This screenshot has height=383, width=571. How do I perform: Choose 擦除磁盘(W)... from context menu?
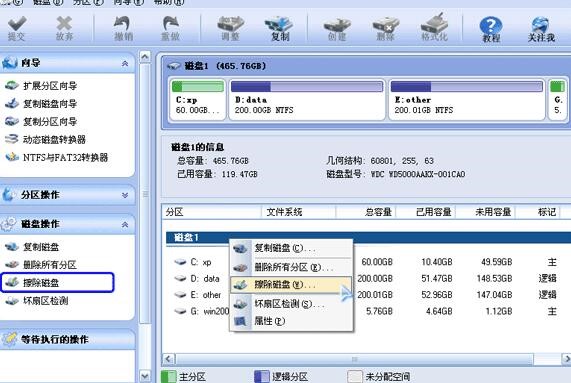click(291, 285)
